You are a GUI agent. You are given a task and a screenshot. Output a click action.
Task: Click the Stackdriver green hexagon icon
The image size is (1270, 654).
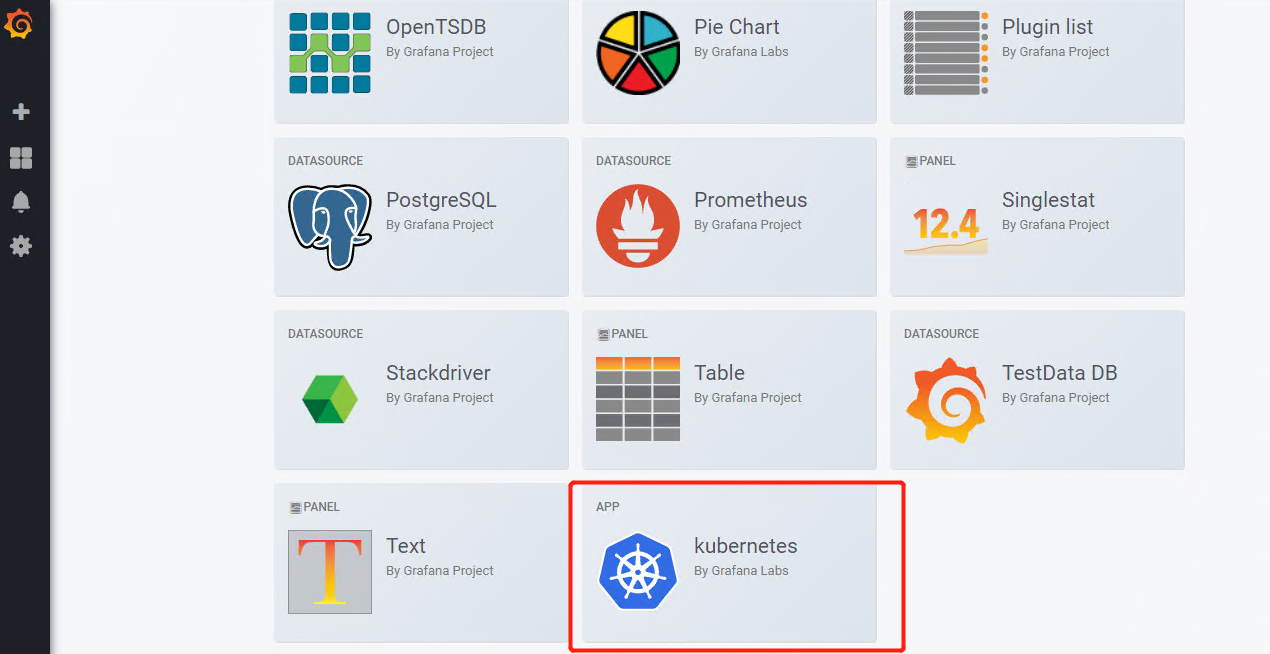[330, 399]
